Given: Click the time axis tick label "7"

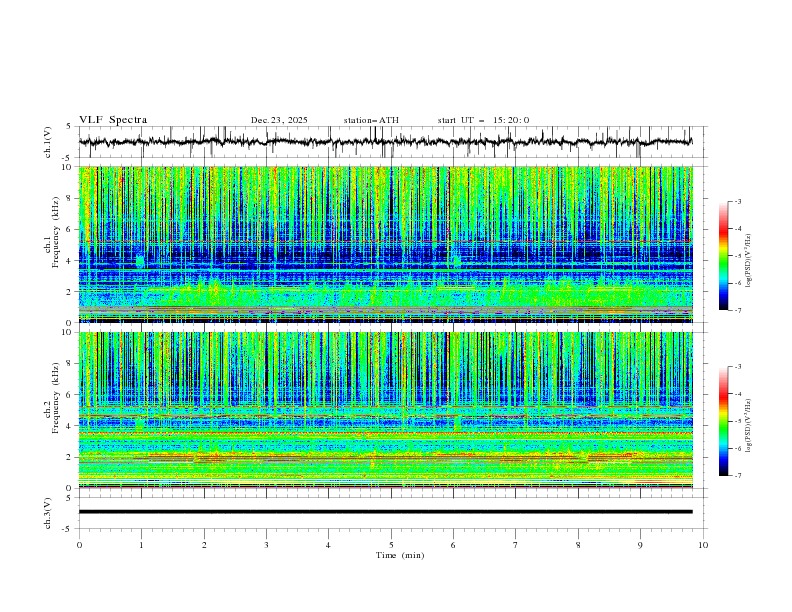Looking at the screenshot, I should 516,545.
